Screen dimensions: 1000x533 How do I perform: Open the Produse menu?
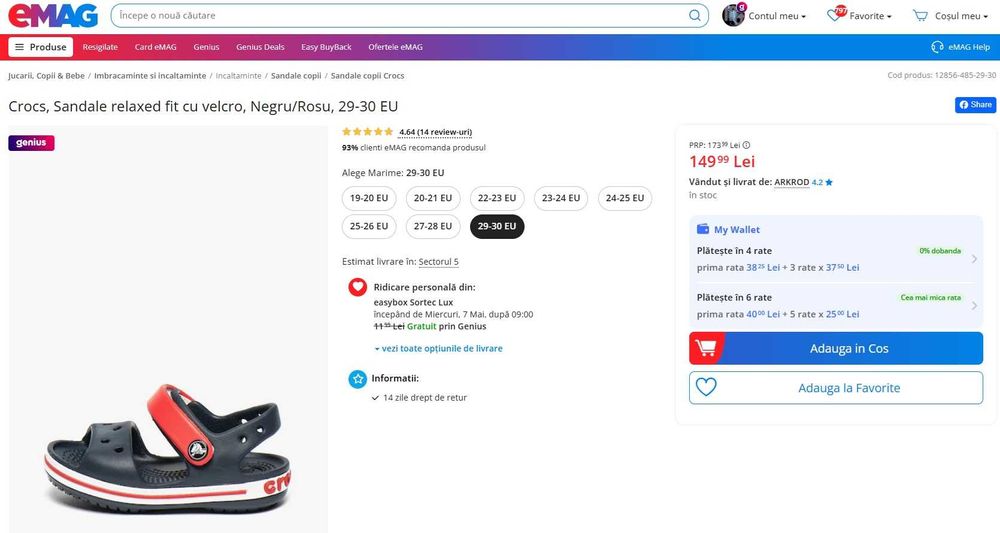click(41, 47)
